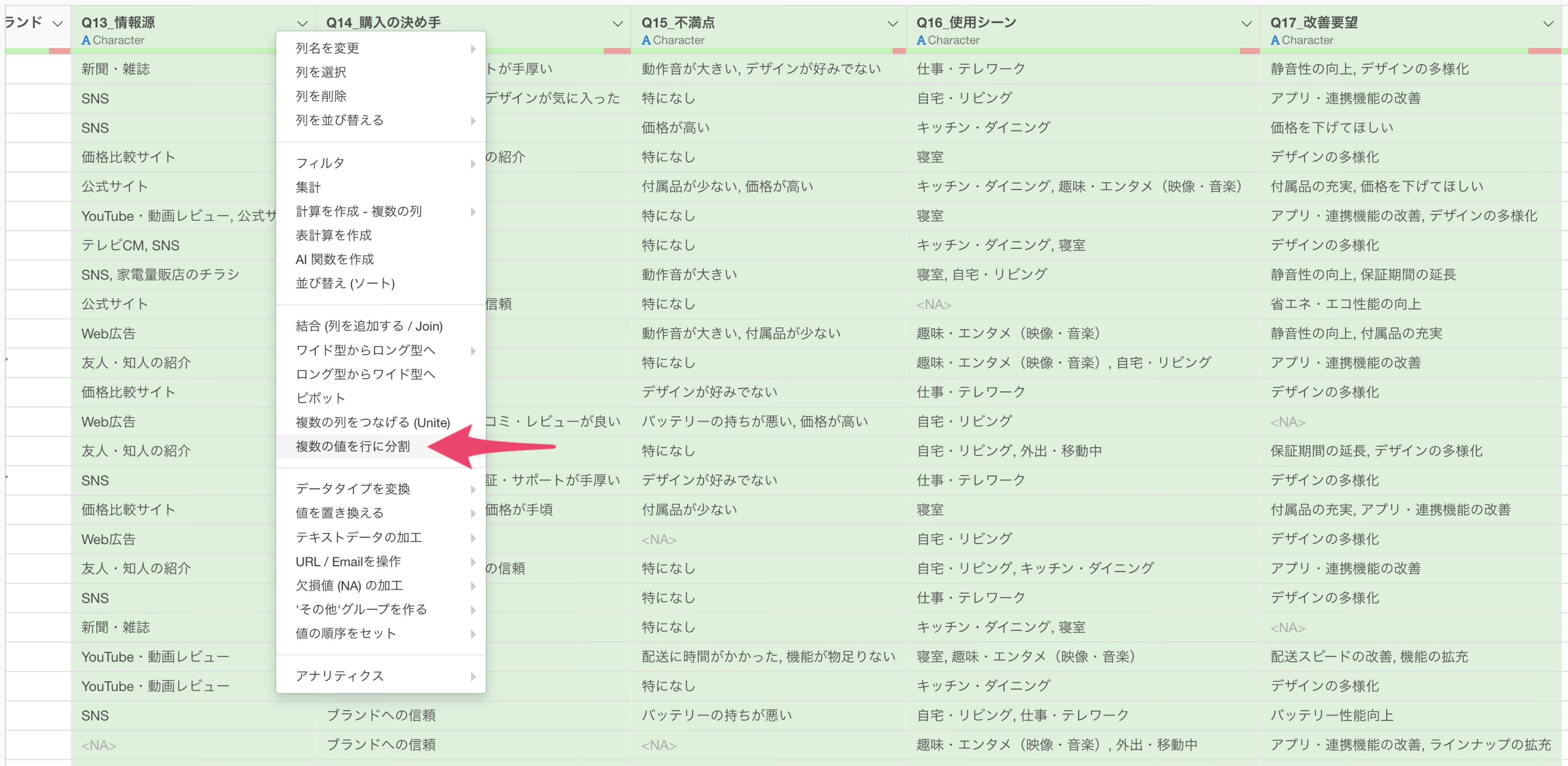Open the テキストデータの加工 submenu
The width and height of the screenshot is (1568, 766).
click(x=381, y=537)
